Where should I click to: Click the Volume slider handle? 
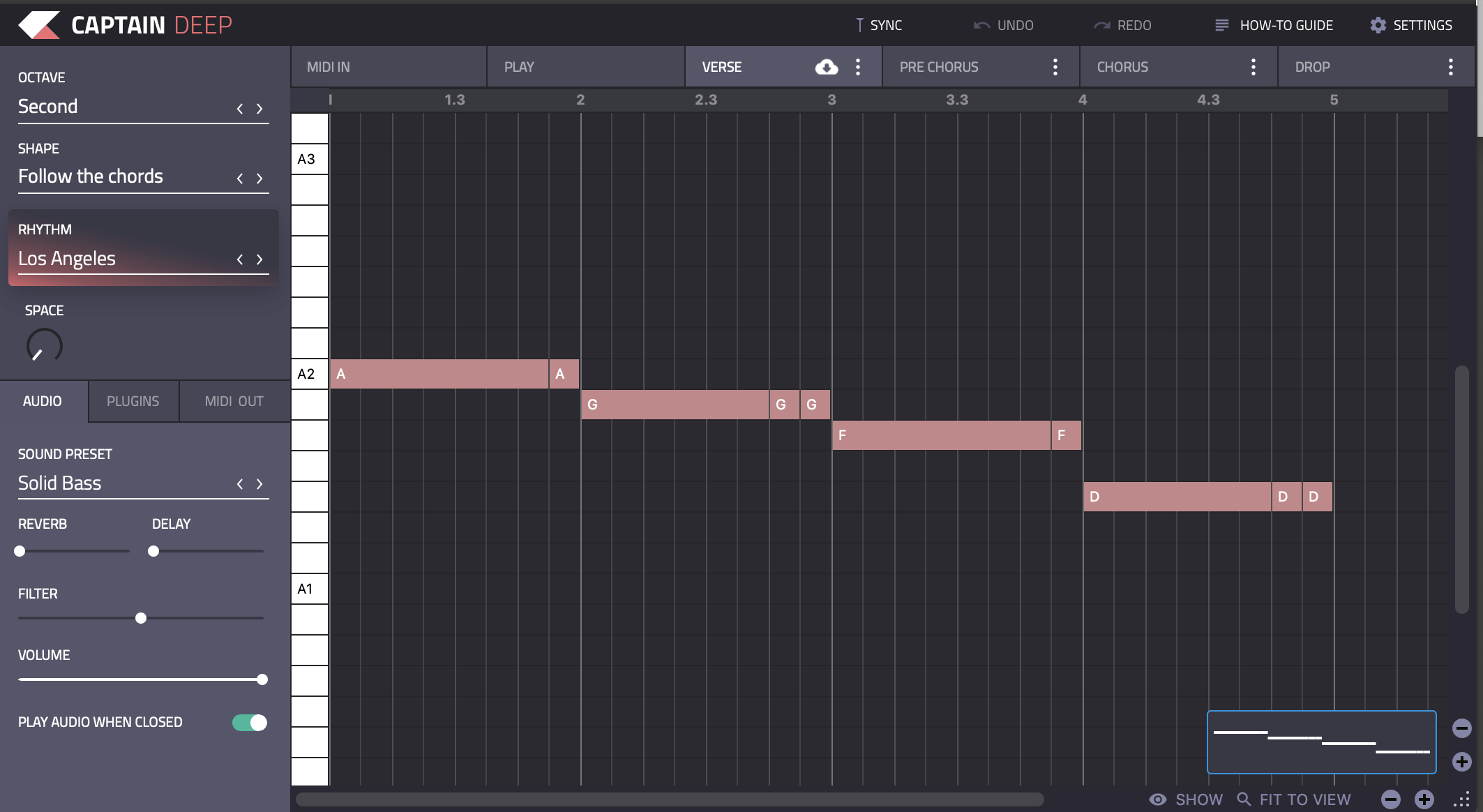point(262,679)
